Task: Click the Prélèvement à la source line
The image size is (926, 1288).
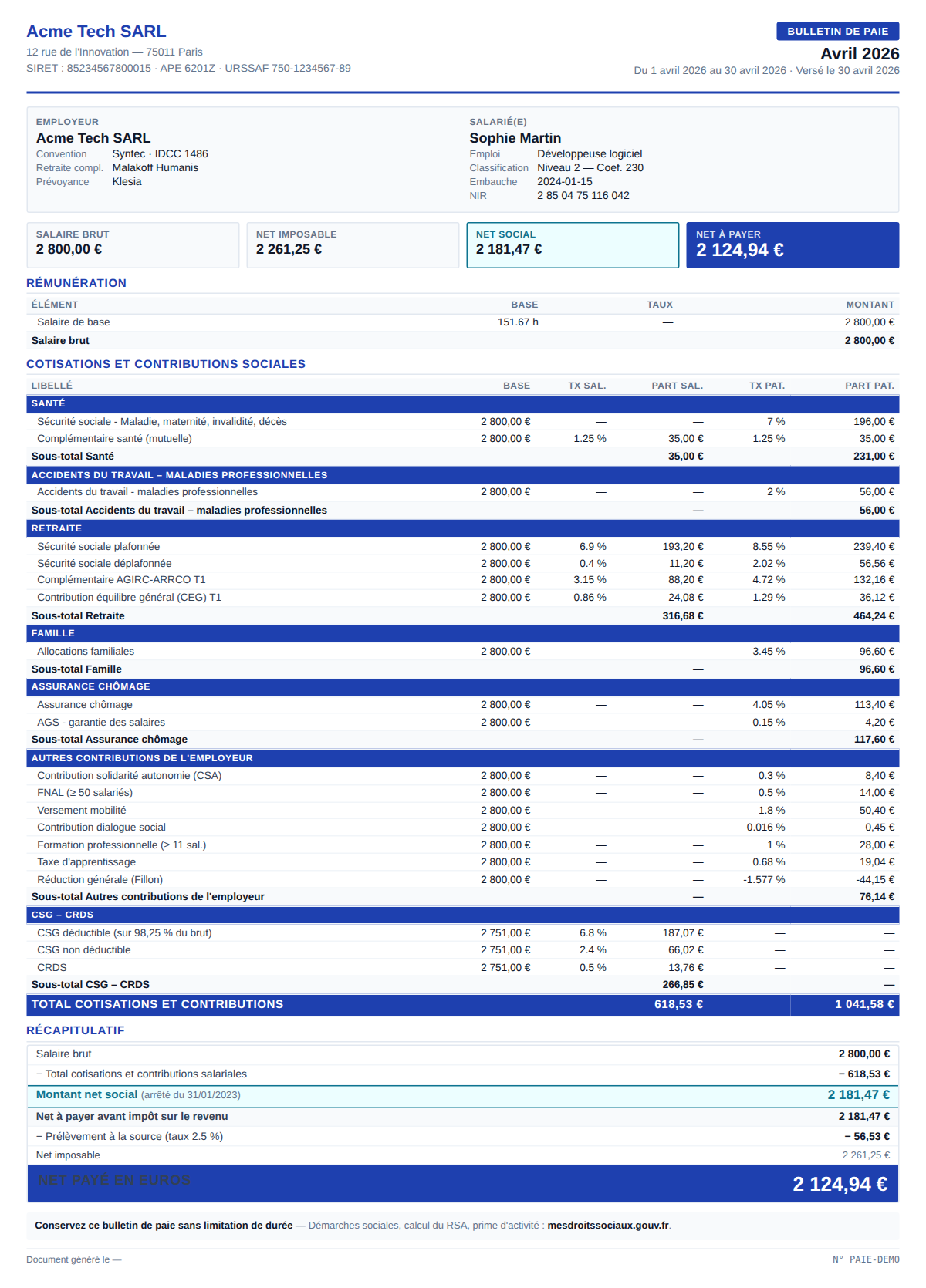Action: tap(463, 1136)
